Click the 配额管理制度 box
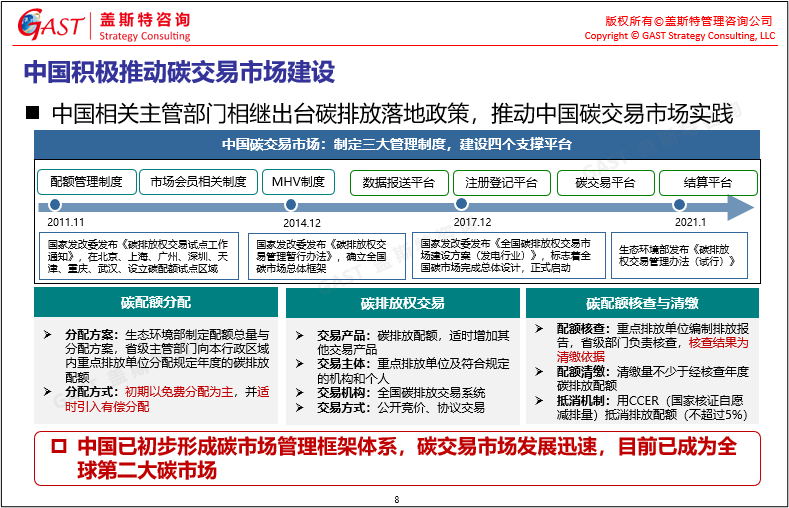The image size is (789, 508). coord(86,182)
